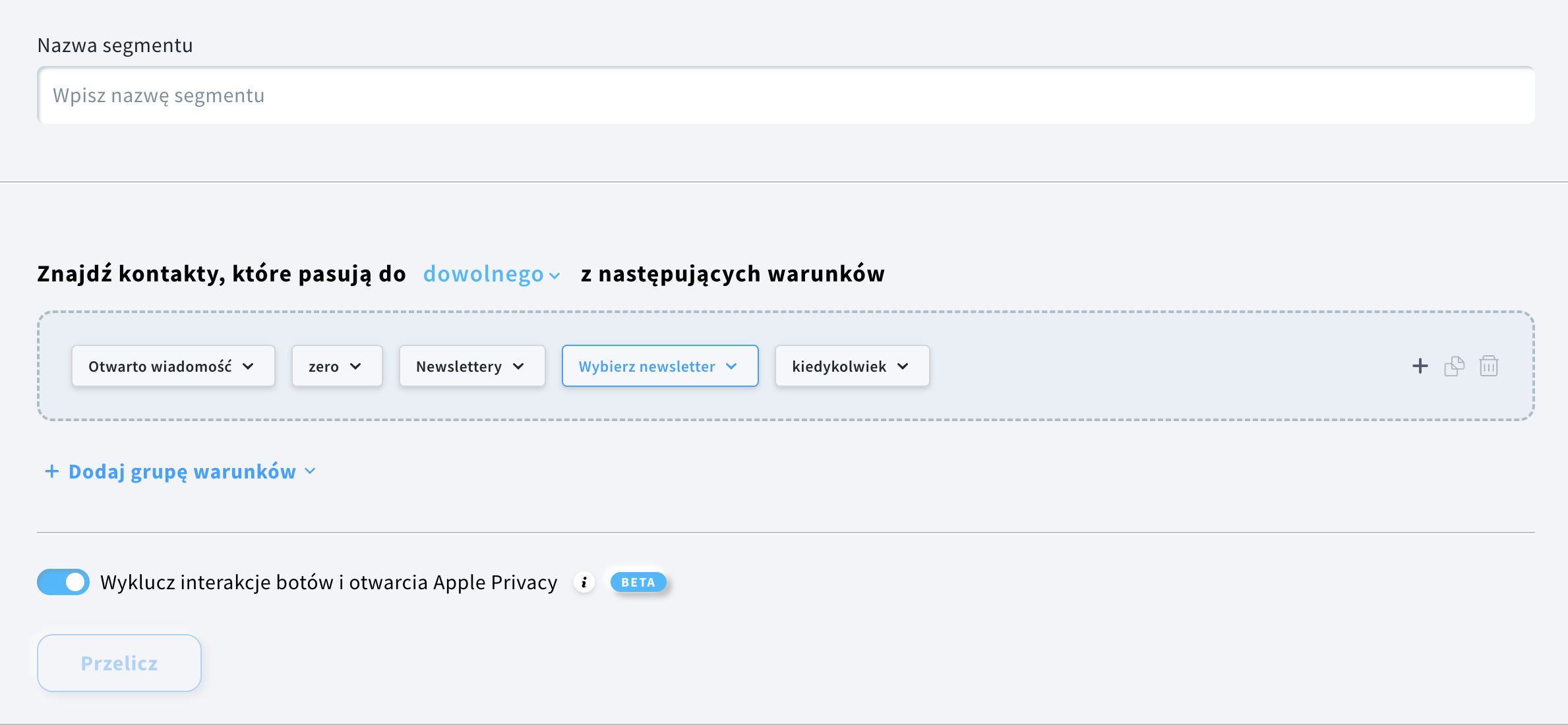Expand the Dodaj grupę warunków chevron
Image resolution: width=1568 pixels, height=725 pixels.
click(x=310, y=472)
